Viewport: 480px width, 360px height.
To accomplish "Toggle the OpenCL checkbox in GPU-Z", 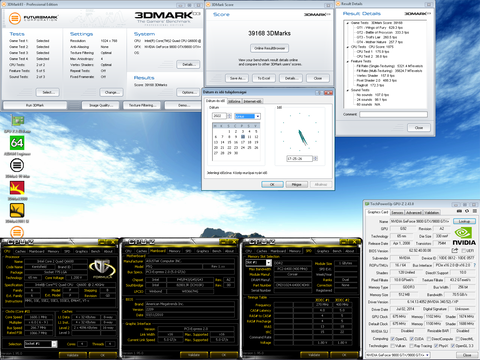I will (x=393, y=339).
